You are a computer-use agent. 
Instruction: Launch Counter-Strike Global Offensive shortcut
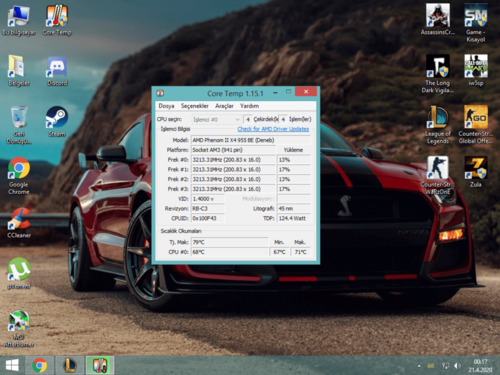pos(476,125)
